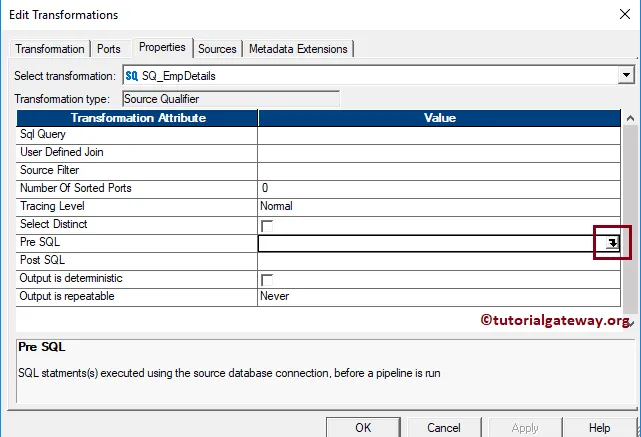Select the Select Distinct attribute label

click(54, 224)
